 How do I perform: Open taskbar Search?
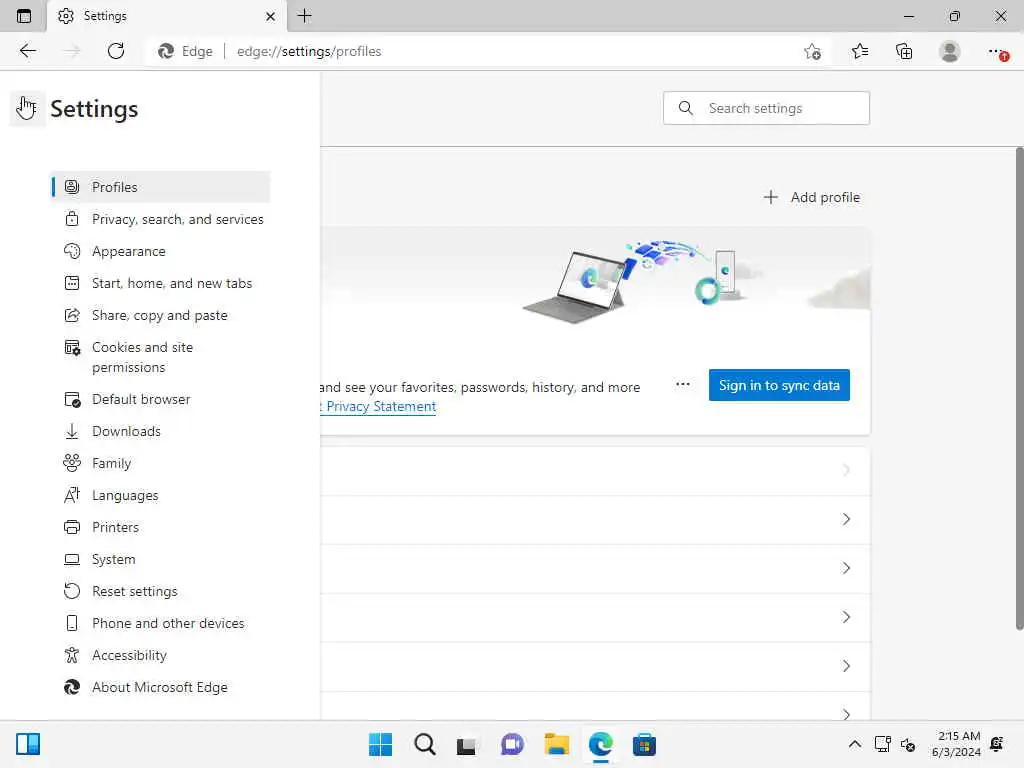point(424,744)
